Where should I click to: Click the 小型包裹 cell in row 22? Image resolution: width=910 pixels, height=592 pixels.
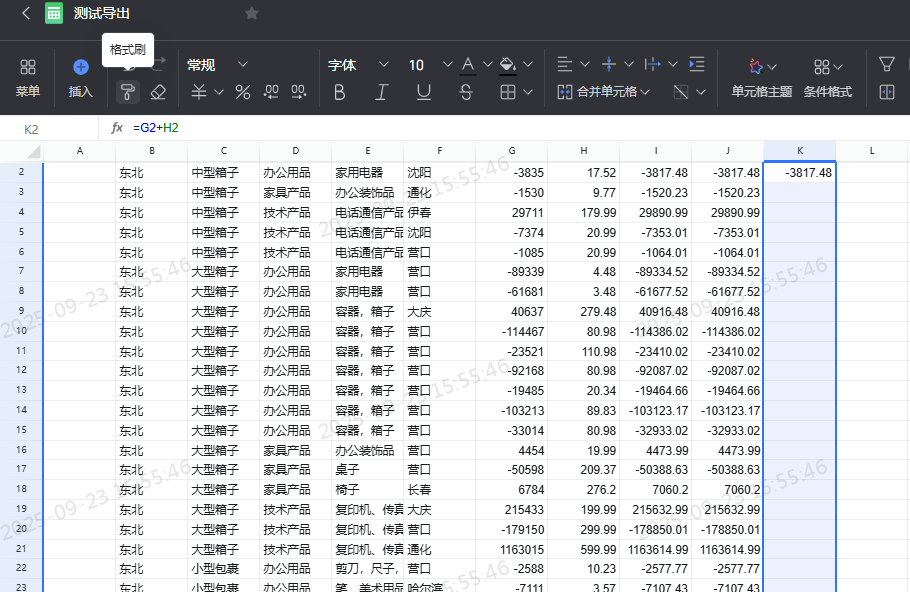[223, 569]
